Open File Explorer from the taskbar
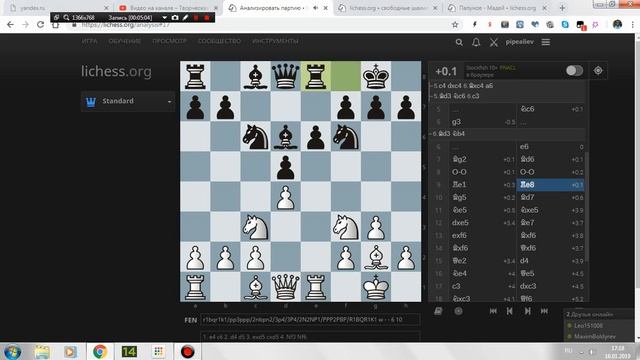Screen dimensions: 640x360 [x=42, y=351]
